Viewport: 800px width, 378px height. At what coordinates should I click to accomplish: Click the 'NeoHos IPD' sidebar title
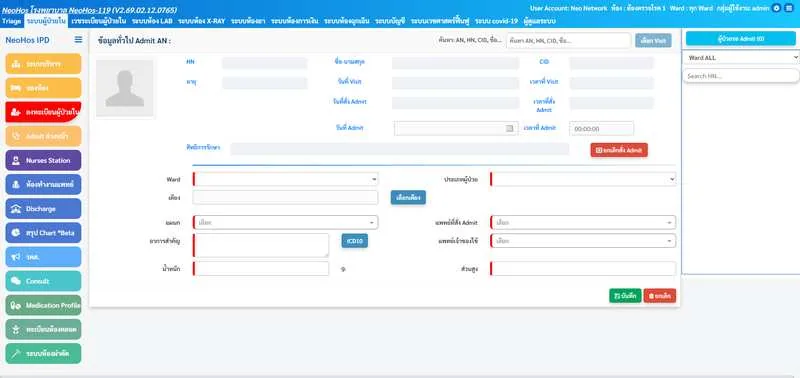pos(28,40)
